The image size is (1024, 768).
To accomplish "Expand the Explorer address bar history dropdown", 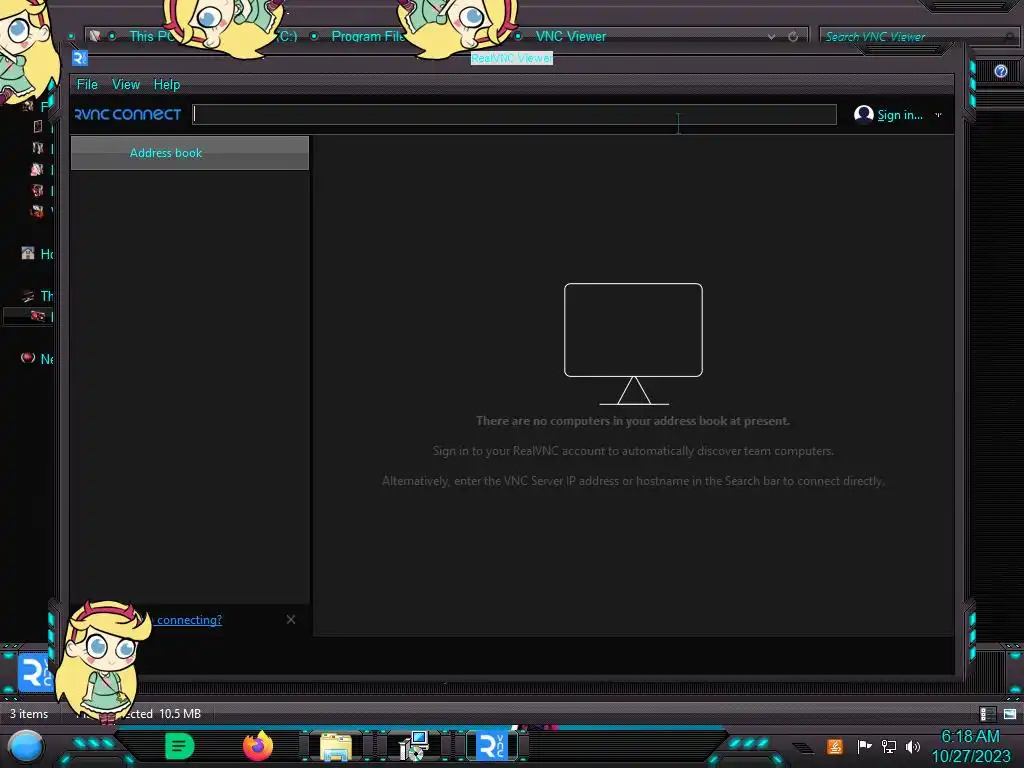I will tap(771, 37).
